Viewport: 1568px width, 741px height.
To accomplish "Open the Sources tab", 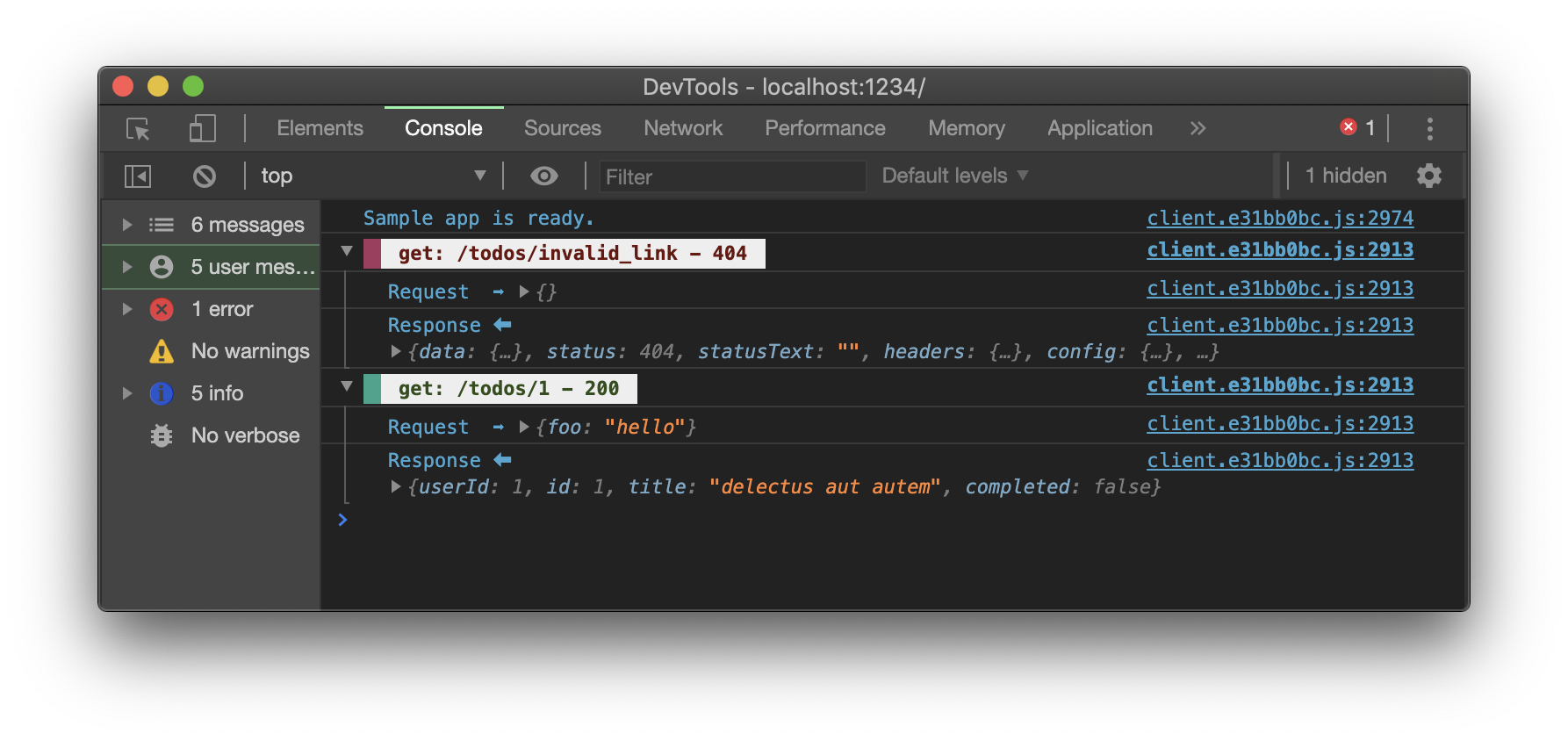I will pyautogui.click(x=563, y=128).
